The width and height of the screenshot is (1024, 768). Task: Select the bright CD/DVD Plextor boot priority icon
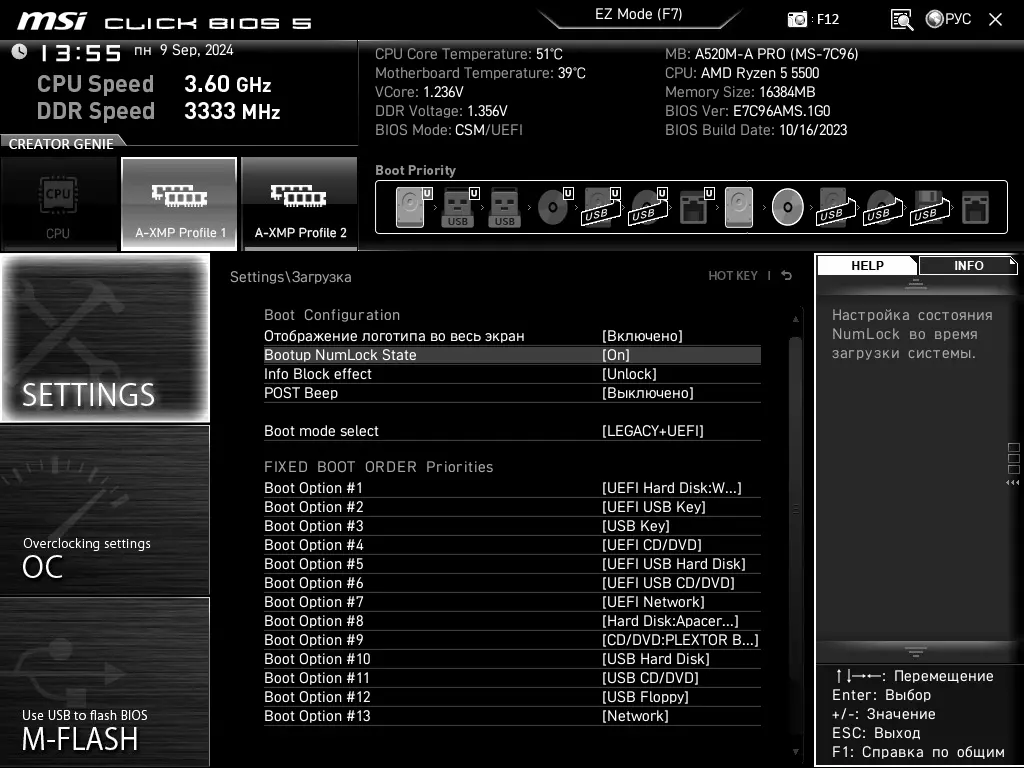click(787, 208)
